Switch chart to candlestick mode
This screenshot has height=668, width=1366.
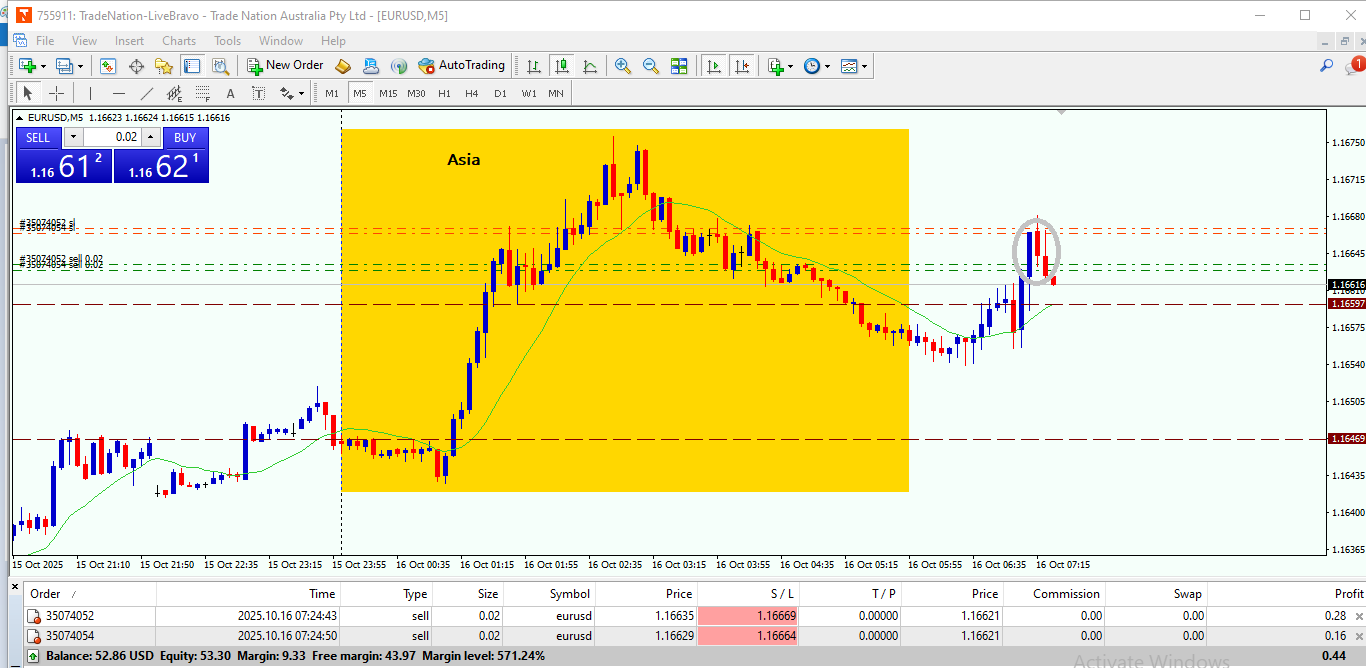562,66
